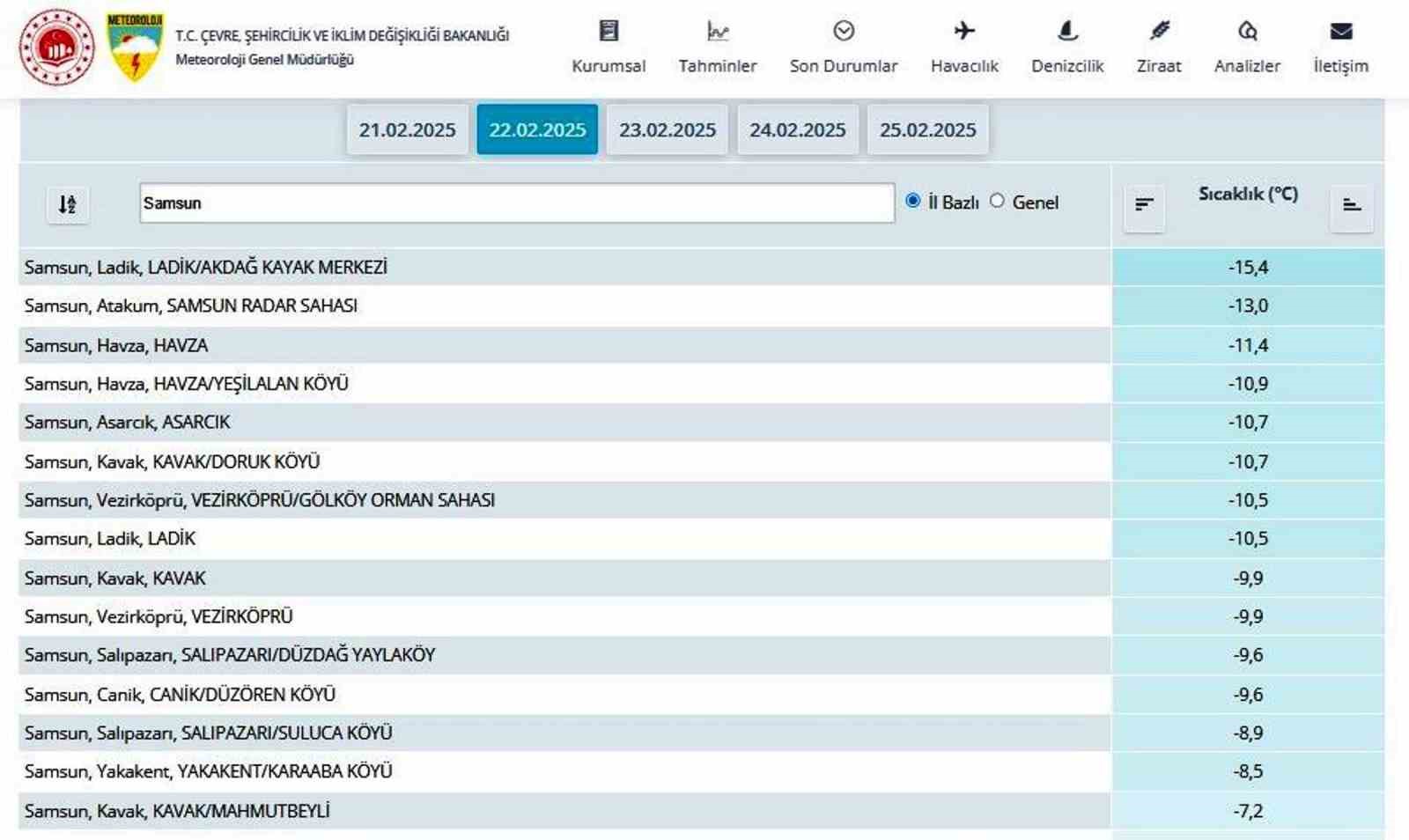Click the Havacılık airplane icon
Image resolution: width=1409 pixels, height=840 pixels.
964,32
